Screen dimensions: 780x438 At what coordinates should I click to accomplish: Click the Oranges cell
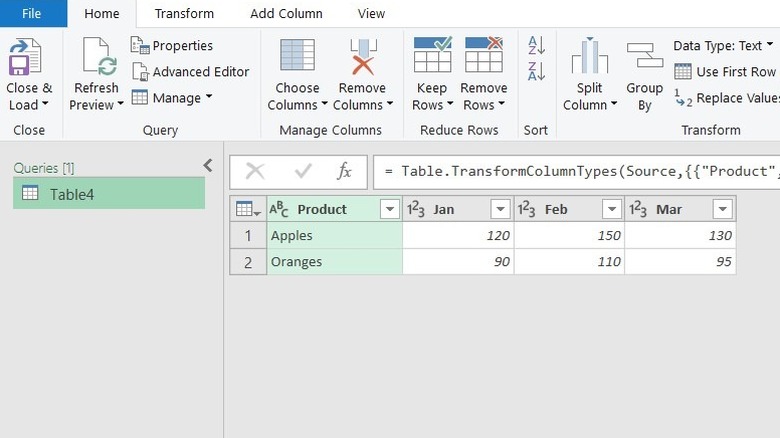pyautogui.click(x=335, y=262)
